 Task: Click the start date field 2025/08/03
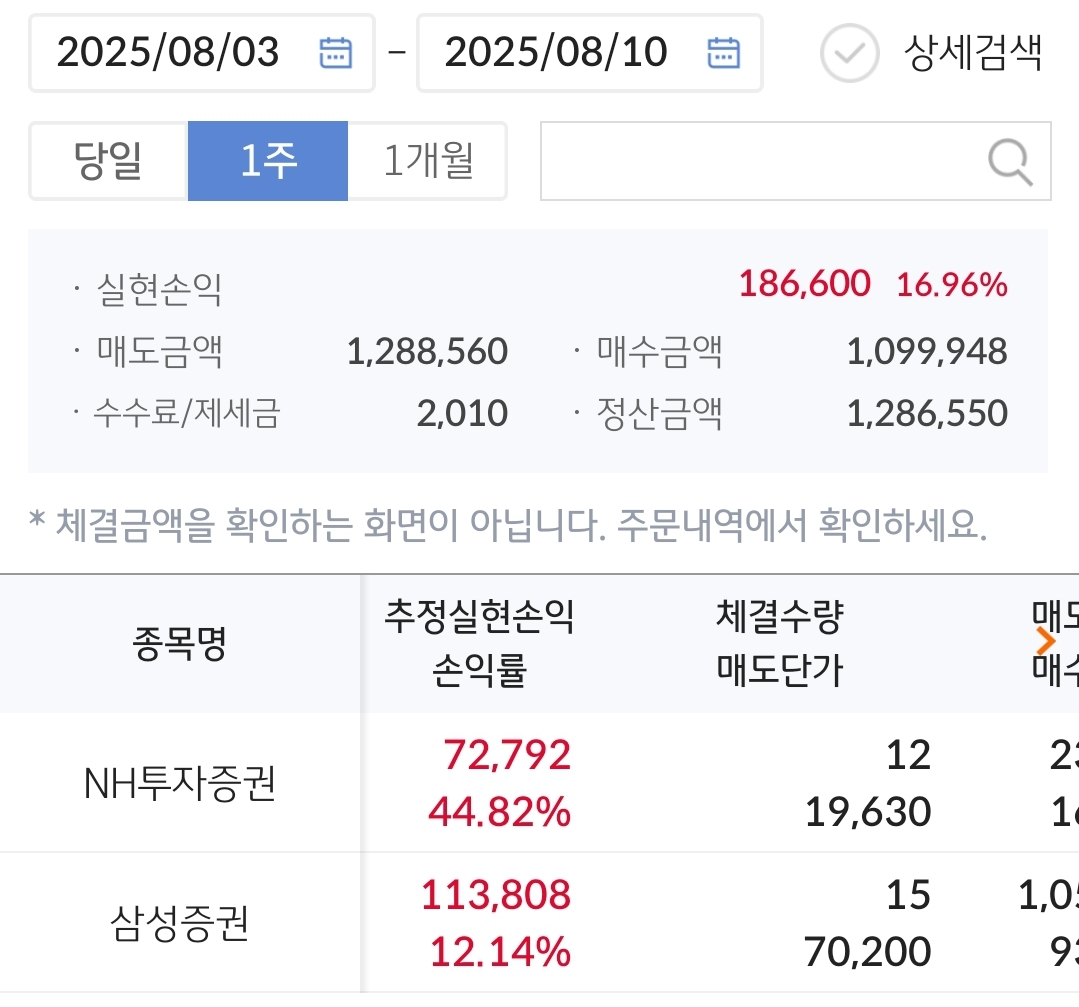(x=202, y=53)
